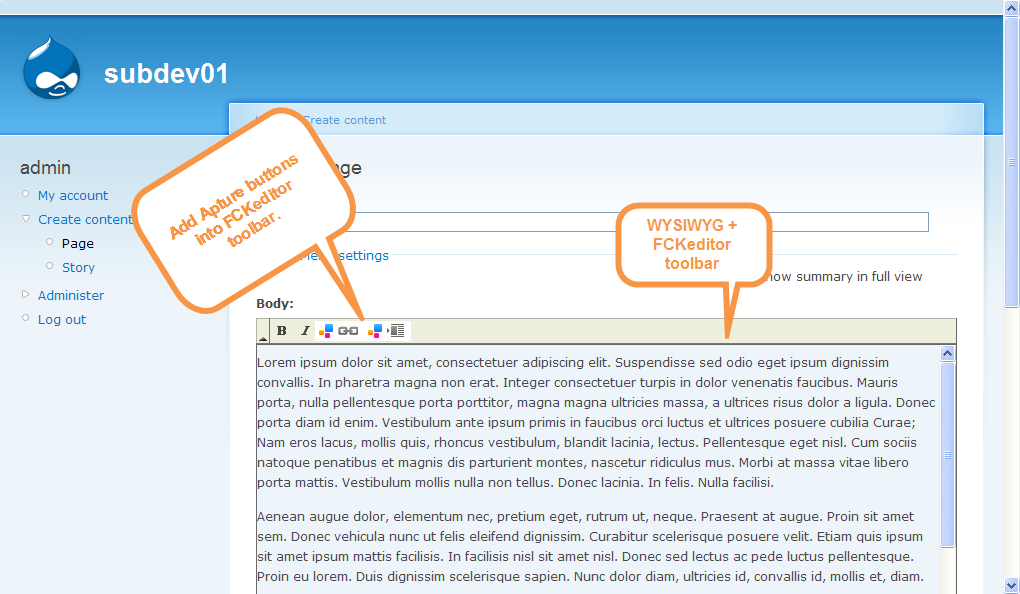The width and height of the screenshot is (1020, 594).
Task: Open the small arrow next to the block icon
Action: click(x=388, y=330)
